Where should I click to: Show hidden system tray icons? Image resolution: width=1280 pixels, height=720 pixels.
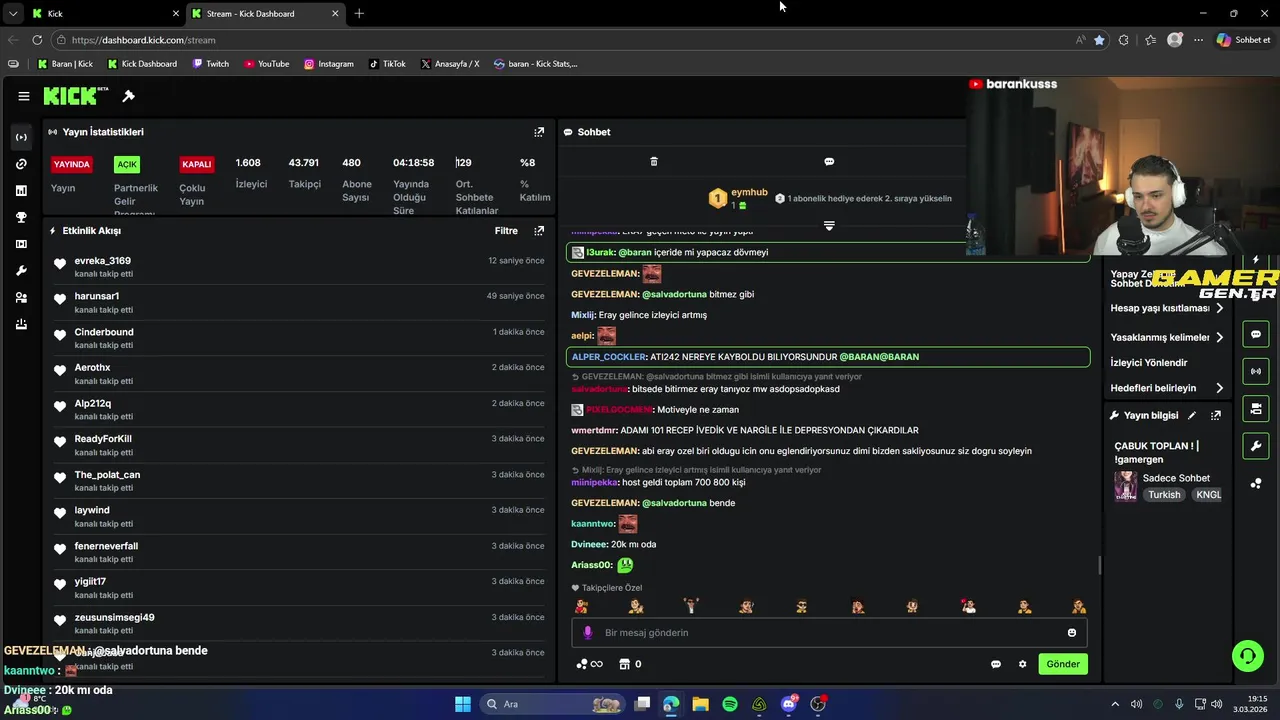click(x=1116, y=704)
